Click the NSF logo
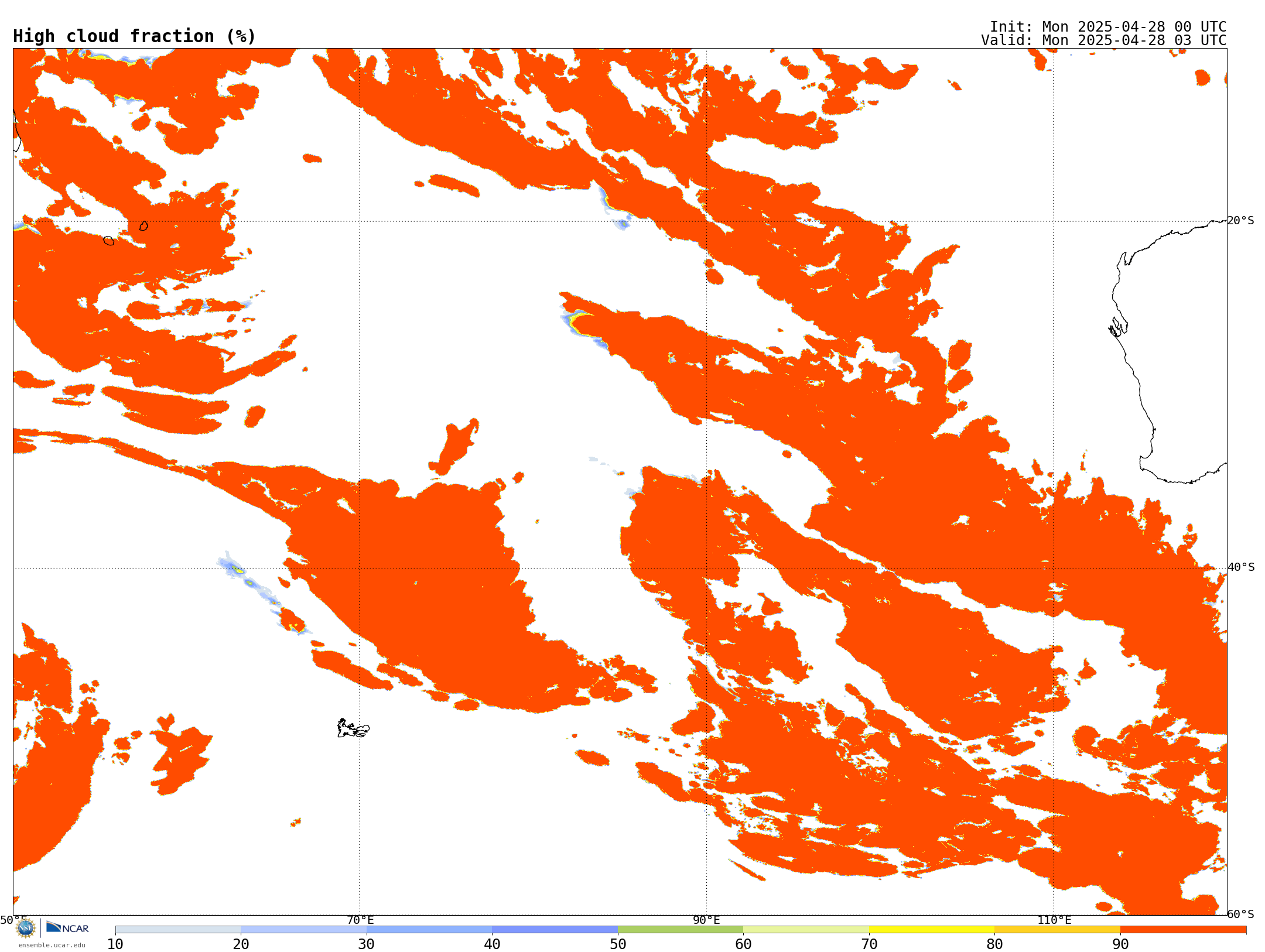1265x952 pixels. (26, 927)
